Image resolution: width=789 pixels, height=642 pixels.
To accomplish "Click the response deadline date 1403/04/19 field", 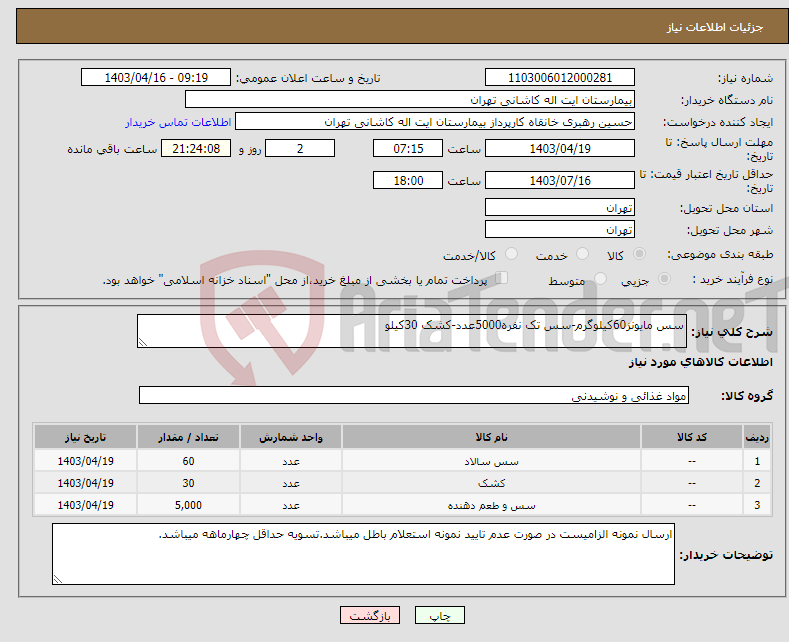I will point(560,148).
